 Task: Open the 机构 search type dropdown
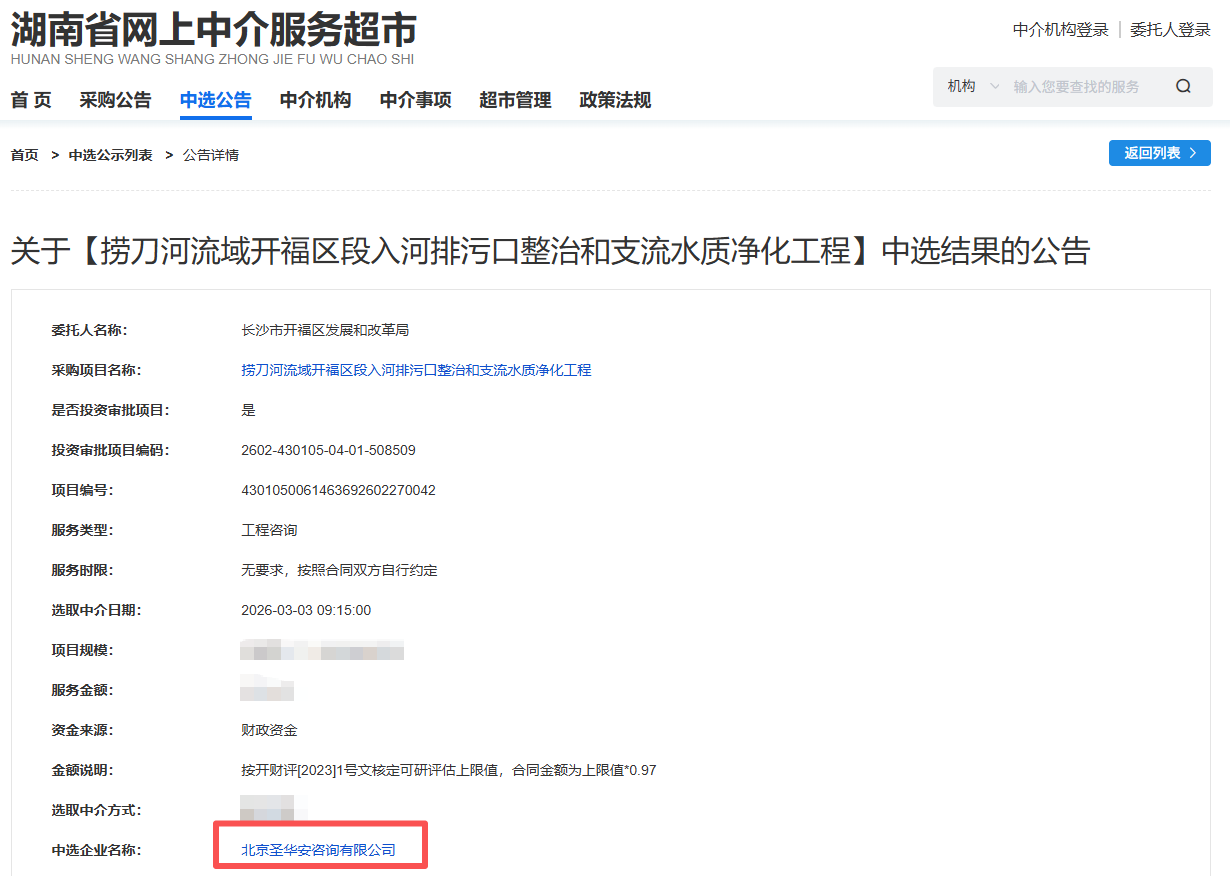963,86
